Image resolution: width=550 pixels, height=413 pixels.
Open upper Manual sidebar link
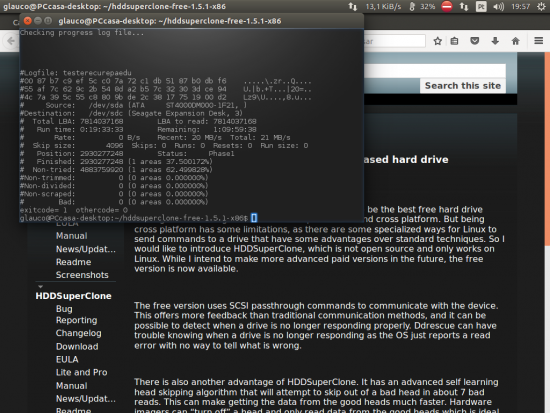tap(72, 236)
